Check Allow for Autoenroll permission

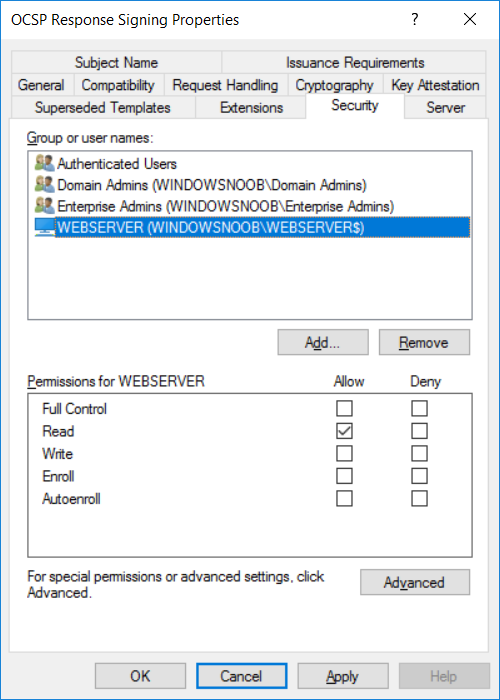(x=344, y=498)
